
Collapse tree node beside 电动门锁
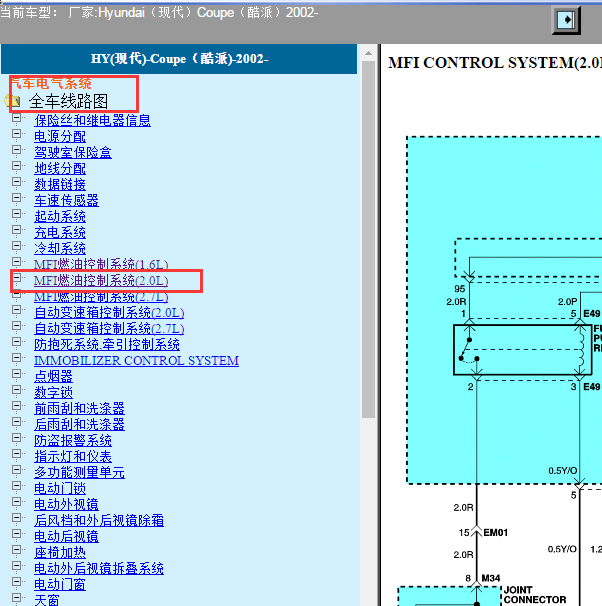(x=16, y=486)
